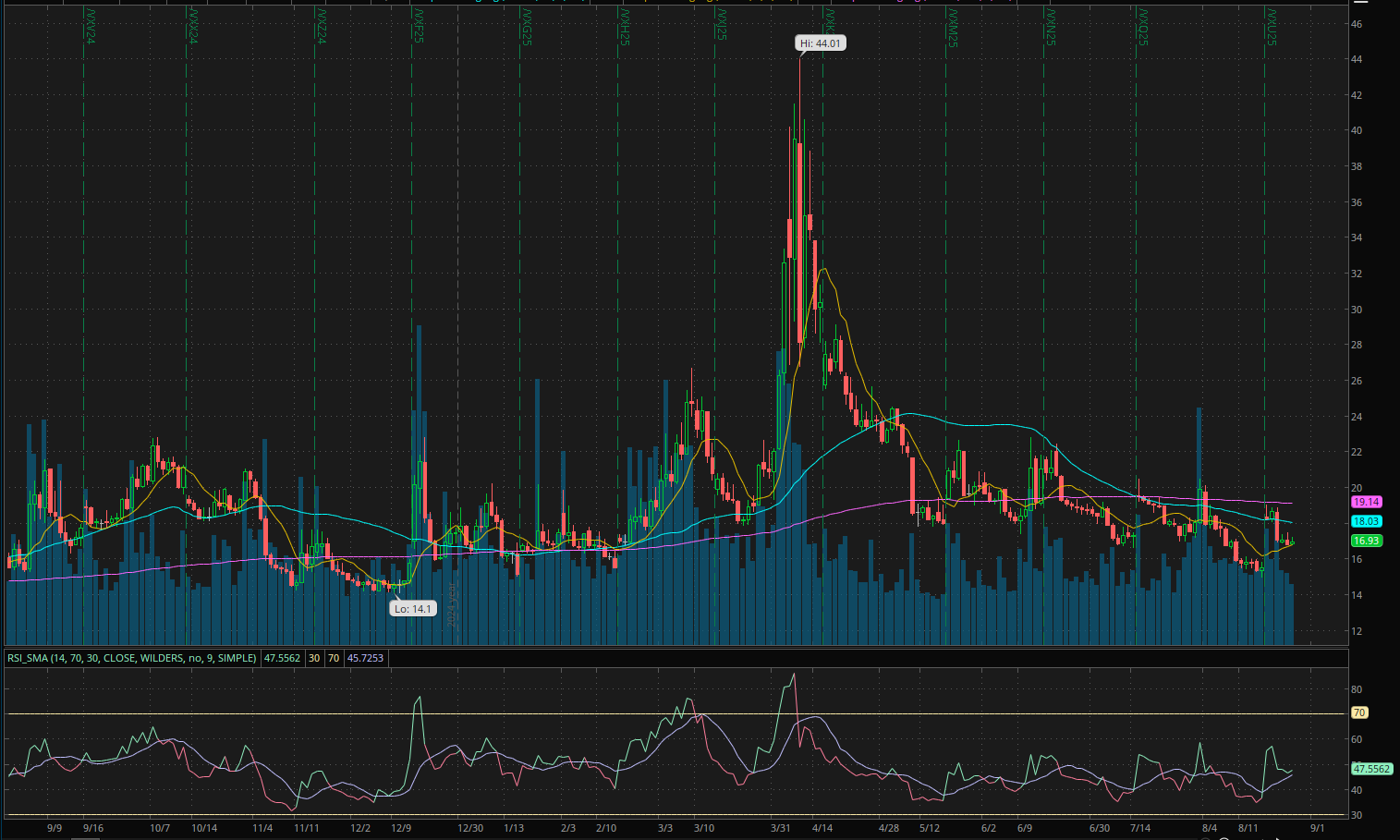Click the /VXG25 expiration marker
The height and width of the screenshot is (840, 1400).
click(526, 26)
